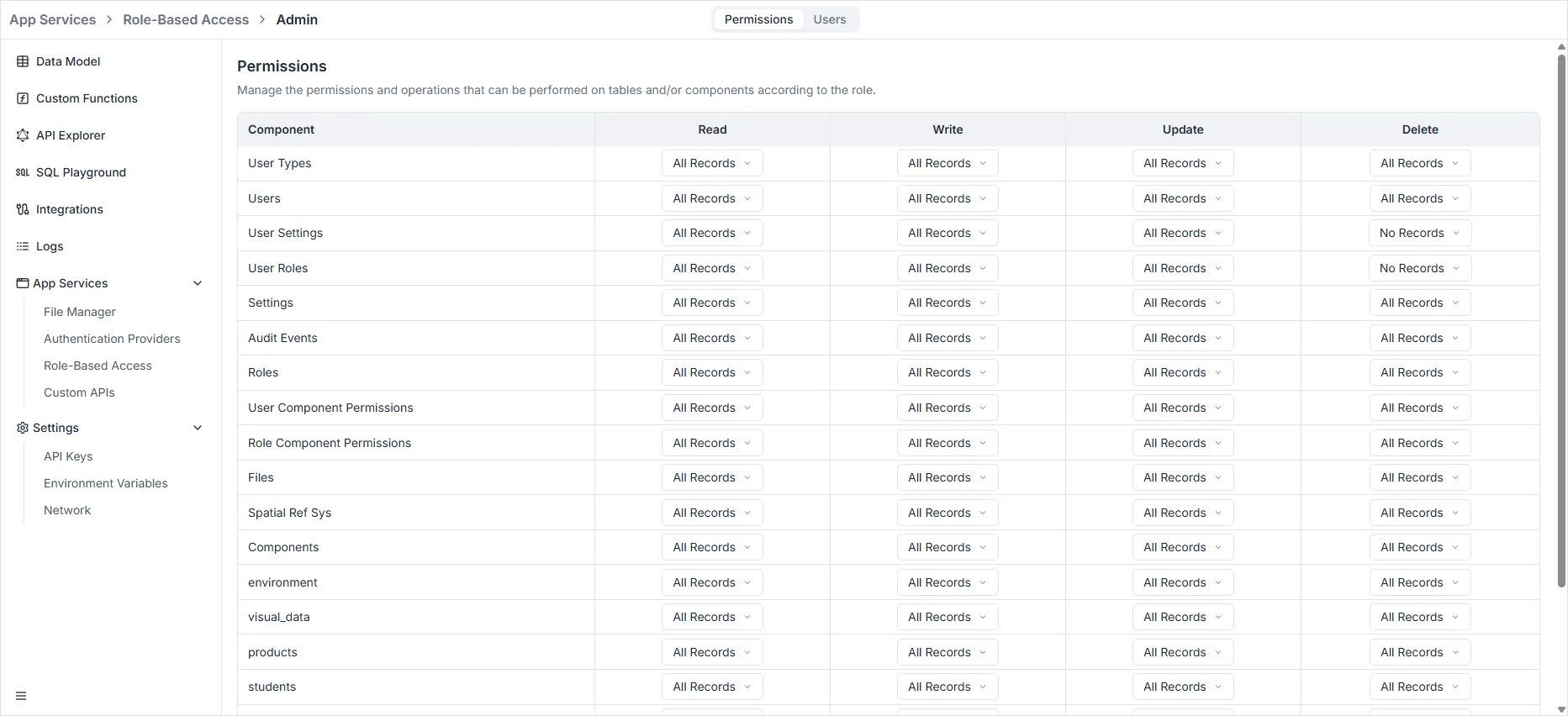The height and width of the screenshot is (716, 1568).
Task: Open Write dropdown for Audit Events
Action: coord(947,338)
